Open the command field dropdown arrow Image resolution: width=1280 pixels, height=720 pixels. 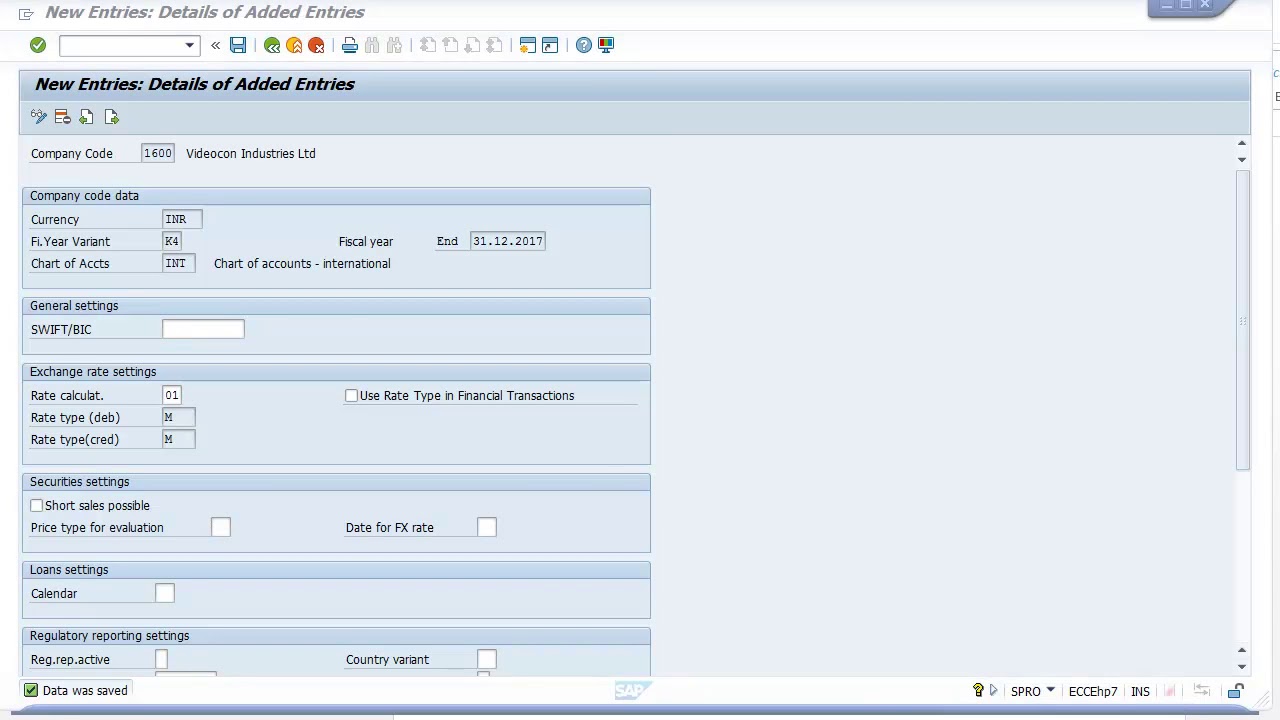(189, 45)
